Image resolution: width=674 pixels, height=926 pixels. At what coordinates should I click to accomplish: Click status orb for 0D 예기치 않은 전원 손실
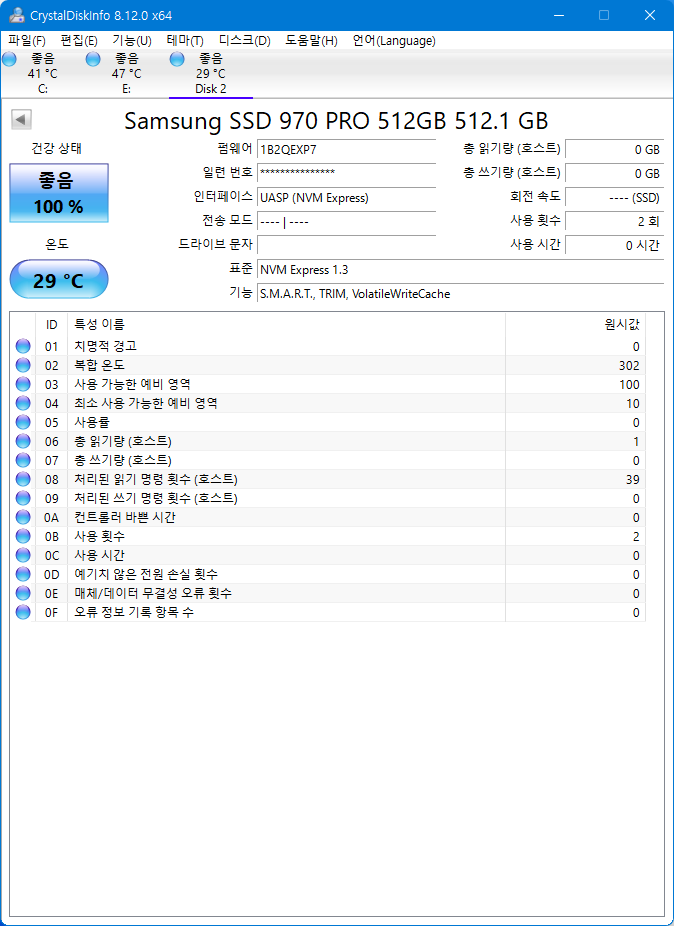(x=23, y=574)
